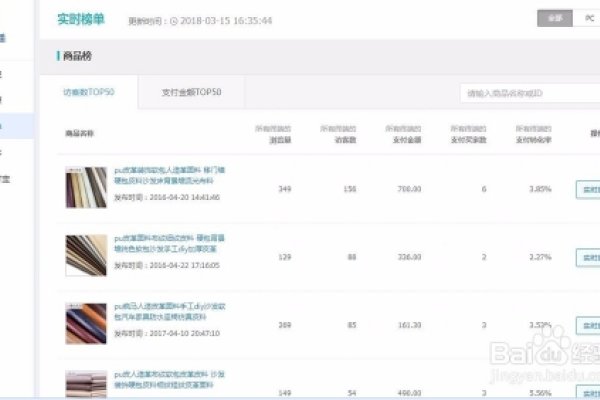The image size is (600, 400).
Task: Click the clock icon beside the update time
Action: click(x=174, y=21)
